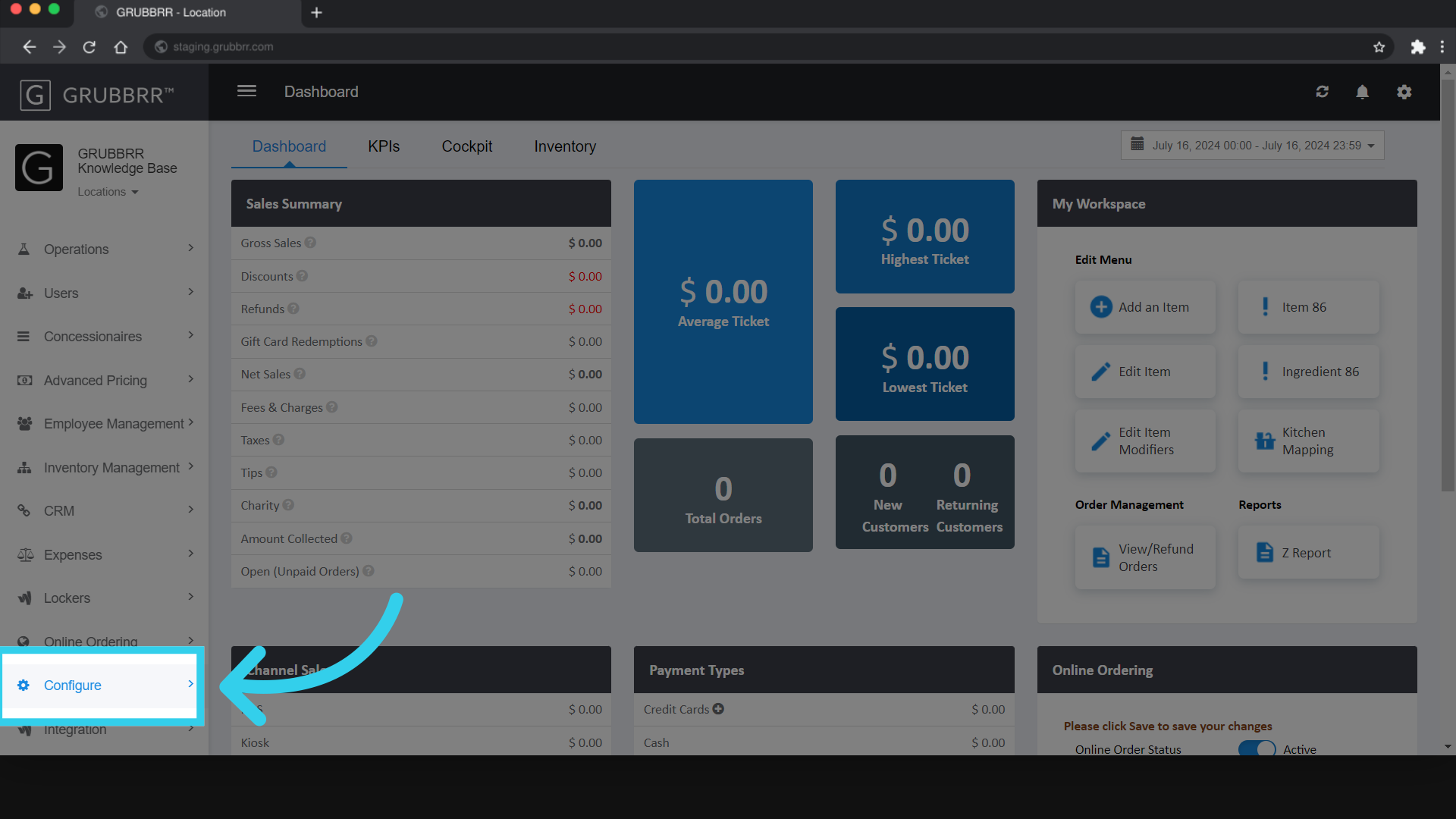Expand CRM sidebar menu

[105, 510]
